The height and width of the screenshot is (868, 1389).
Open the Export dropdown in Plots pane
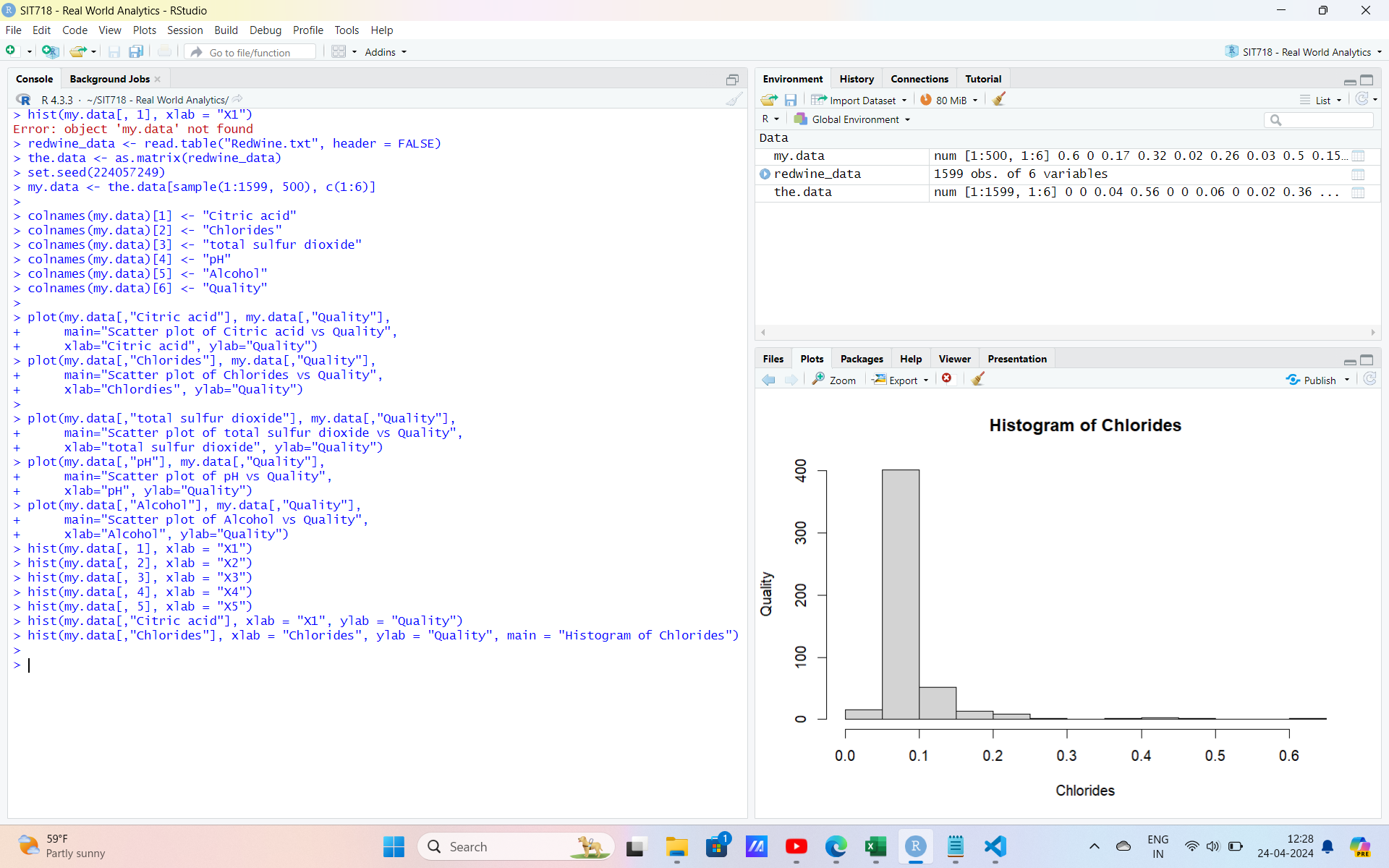click(x=900, y=379)
